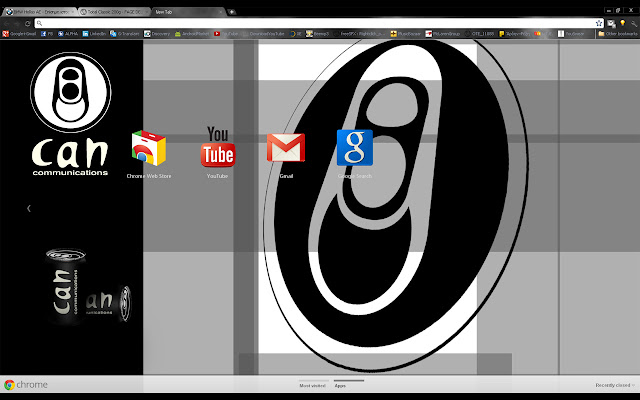This screenshot has width=640, height=400.
Task: Open the FreeSFX bookmark
Action: click(x=360, y=34)
